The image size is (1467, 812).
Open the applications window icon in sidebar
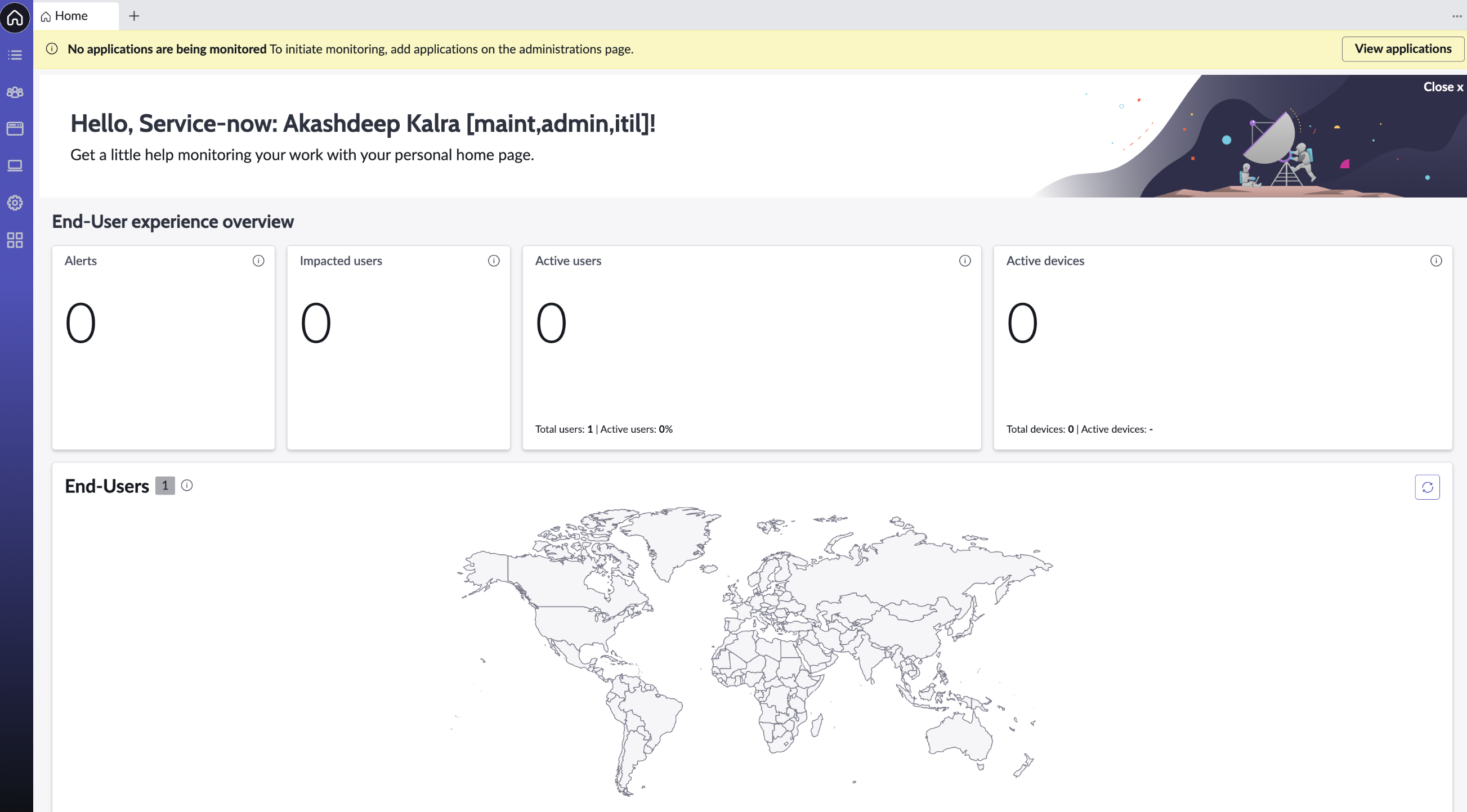(x=15, y=129)
